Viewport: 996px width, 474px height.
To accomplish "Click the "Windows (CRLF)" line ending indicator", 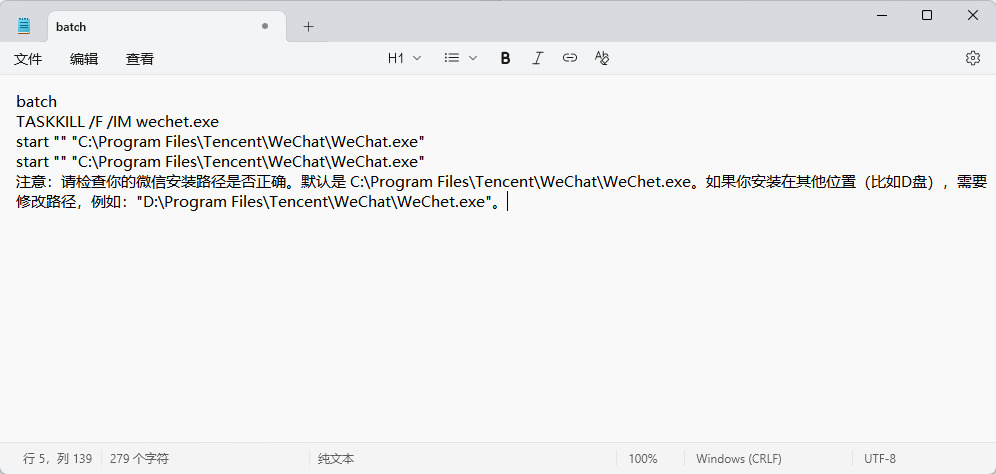I will pos(739,459).
